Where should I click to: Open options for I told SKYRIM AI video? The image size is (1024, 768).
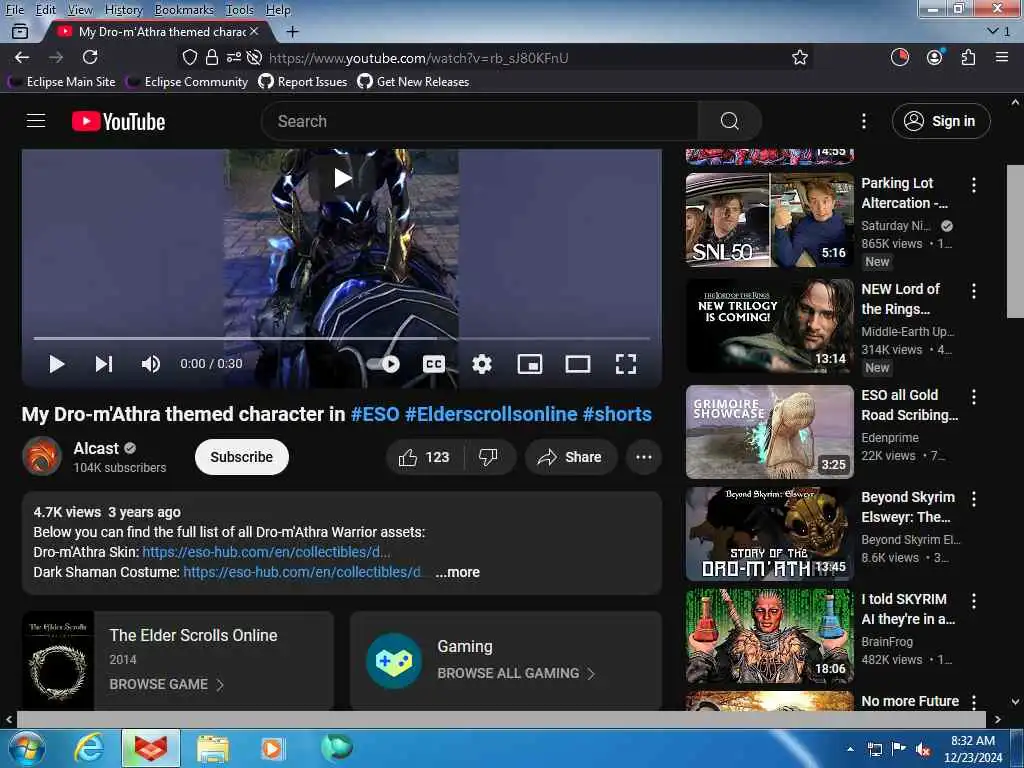pos(974,601)
